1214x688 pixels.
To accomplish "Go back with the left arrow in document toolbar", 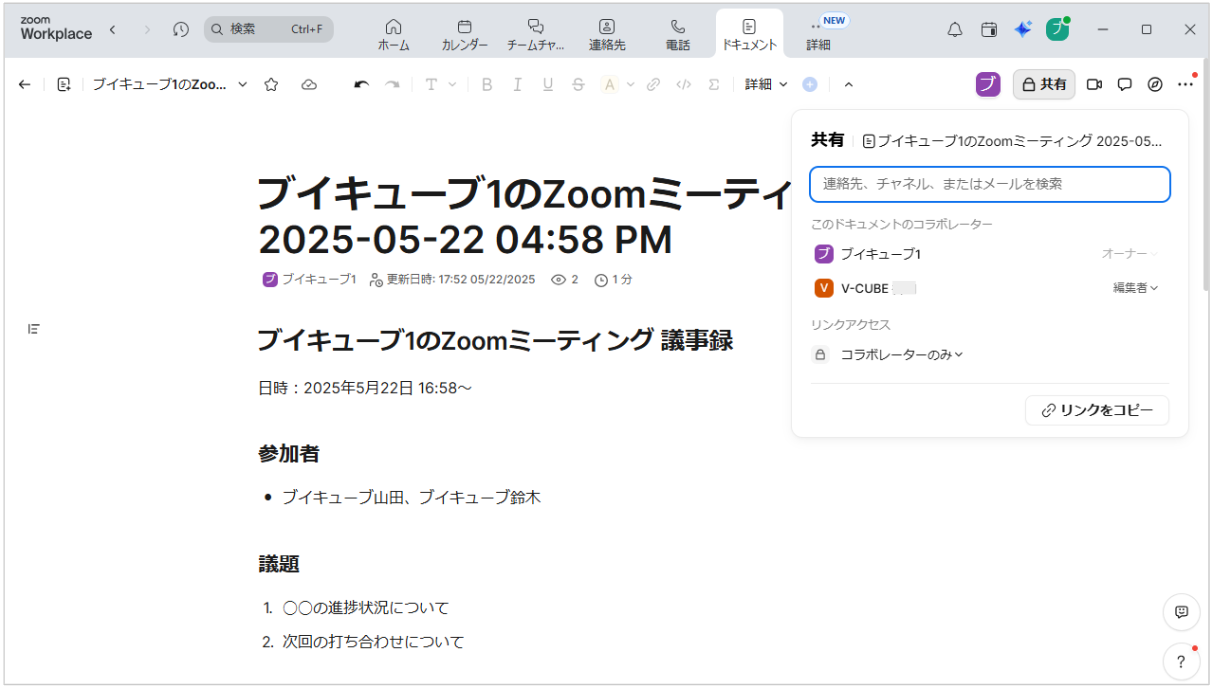I will tap(25, 85).
